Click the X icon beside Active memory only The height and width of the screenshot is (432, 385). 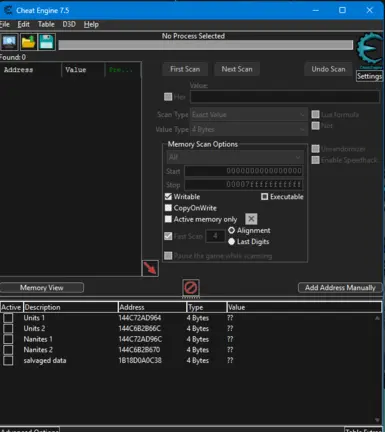point(251,219)
